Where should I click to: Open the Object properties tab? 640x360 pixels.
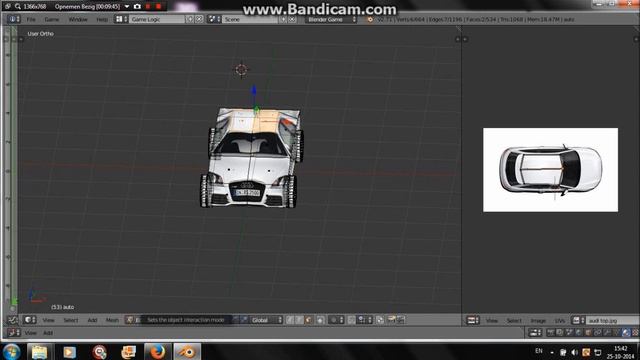pyautogui.click(x=588, y=333)
